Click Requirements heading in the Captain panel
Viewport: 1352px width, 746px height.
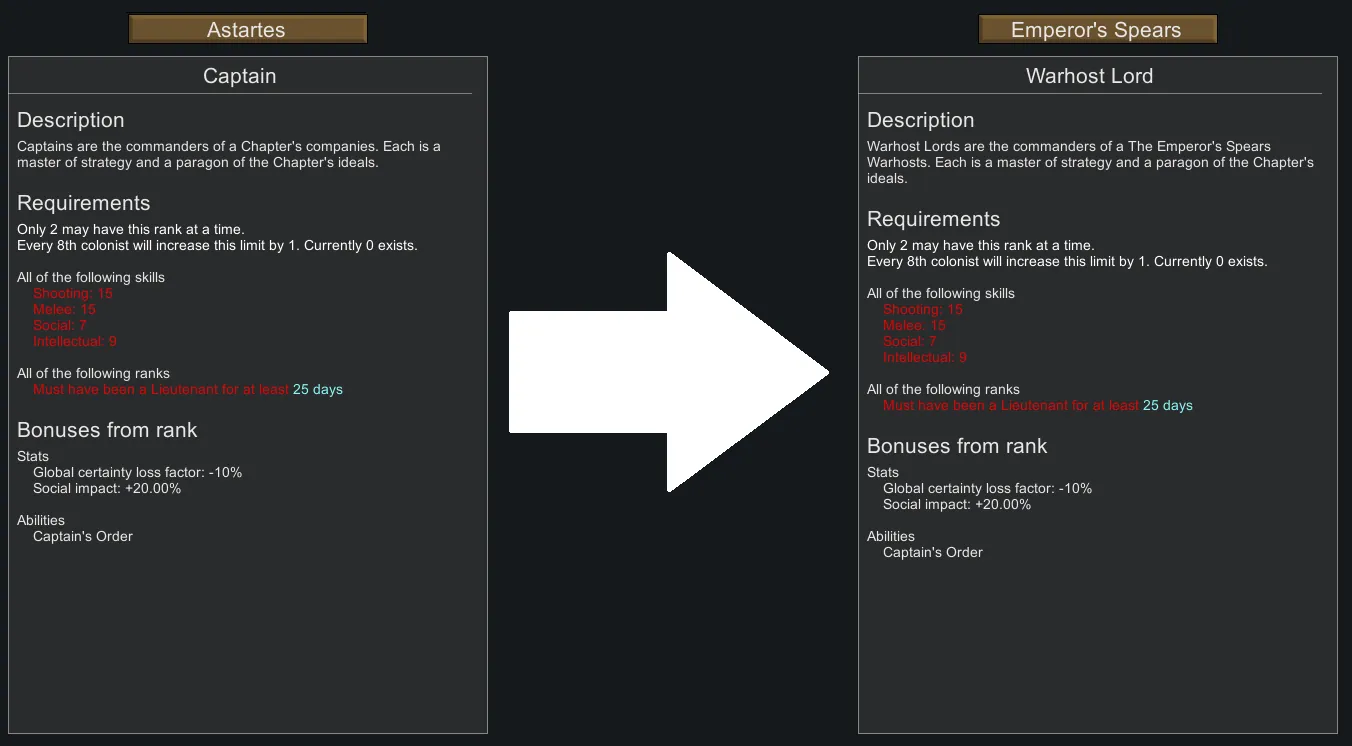pos(84,203)
